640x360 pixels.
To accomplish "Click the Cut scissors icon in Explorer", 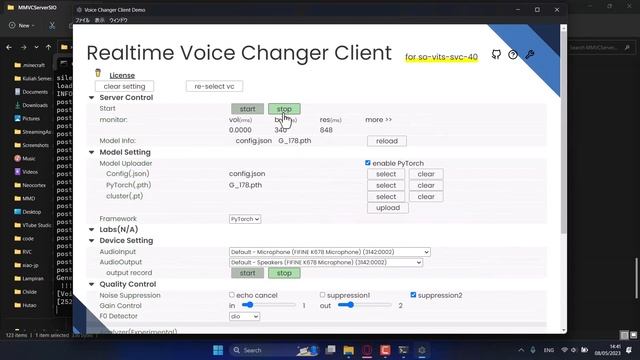I will click(52, 25).
